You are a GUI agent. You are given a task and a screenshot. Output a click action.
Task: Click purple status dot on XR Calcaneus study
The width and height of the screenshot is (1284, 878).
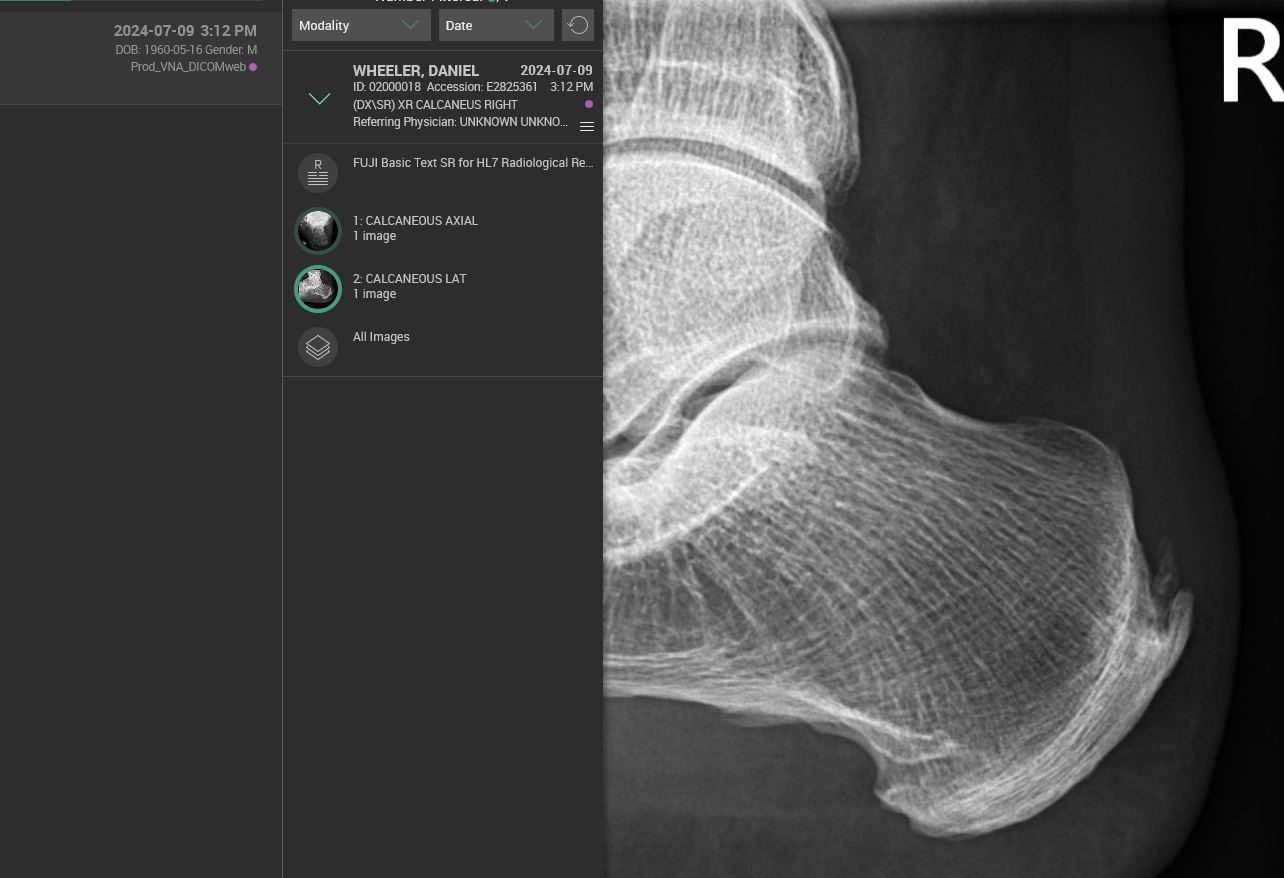tap(589, 104)
